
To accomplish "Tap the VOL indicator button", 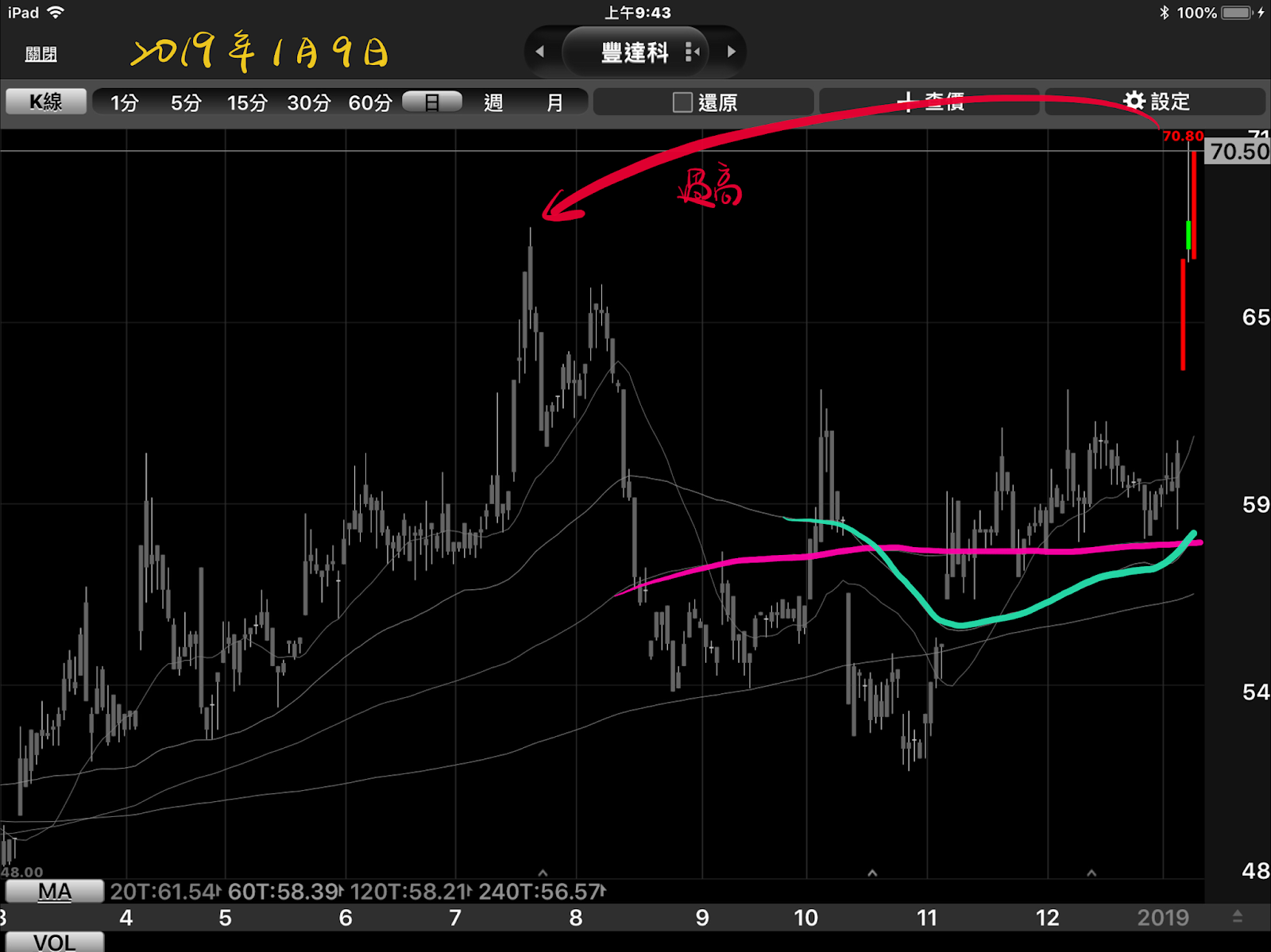I will [x=54, y=942].
